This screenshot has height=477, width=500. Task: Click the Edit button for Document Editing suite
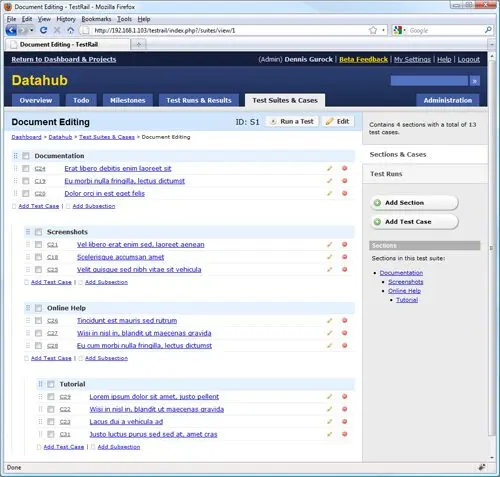pyautogui.click(x=338, y=121)
